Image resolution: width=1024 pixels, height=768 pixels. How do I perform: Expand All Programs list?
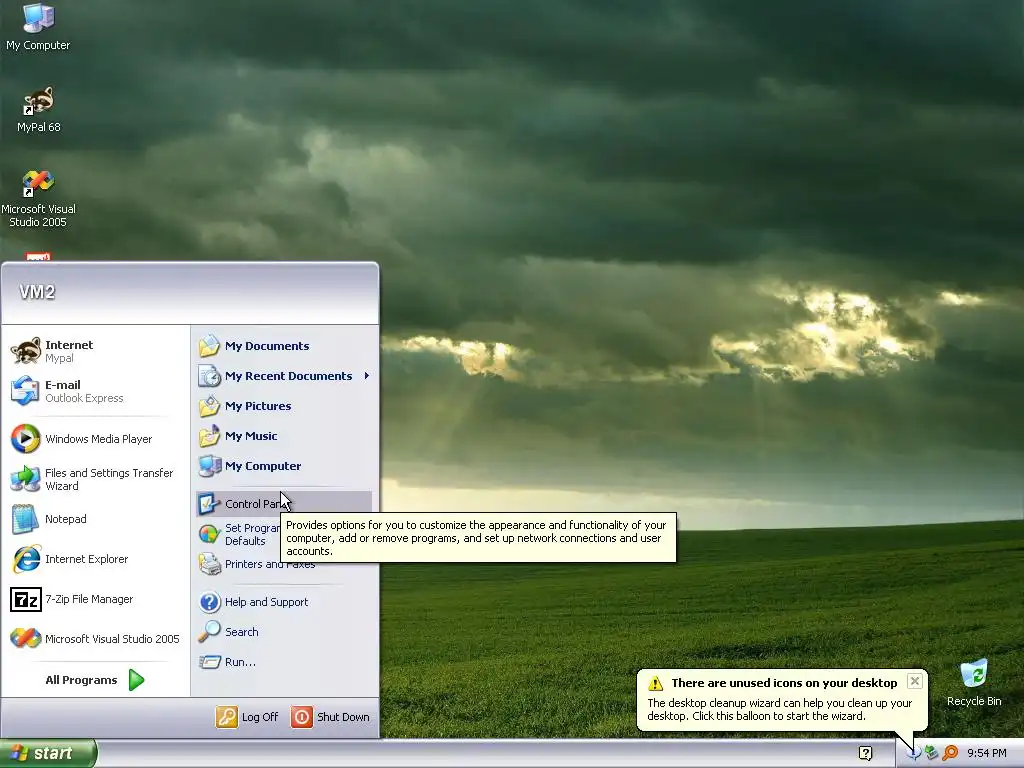(x=95, y=680)
